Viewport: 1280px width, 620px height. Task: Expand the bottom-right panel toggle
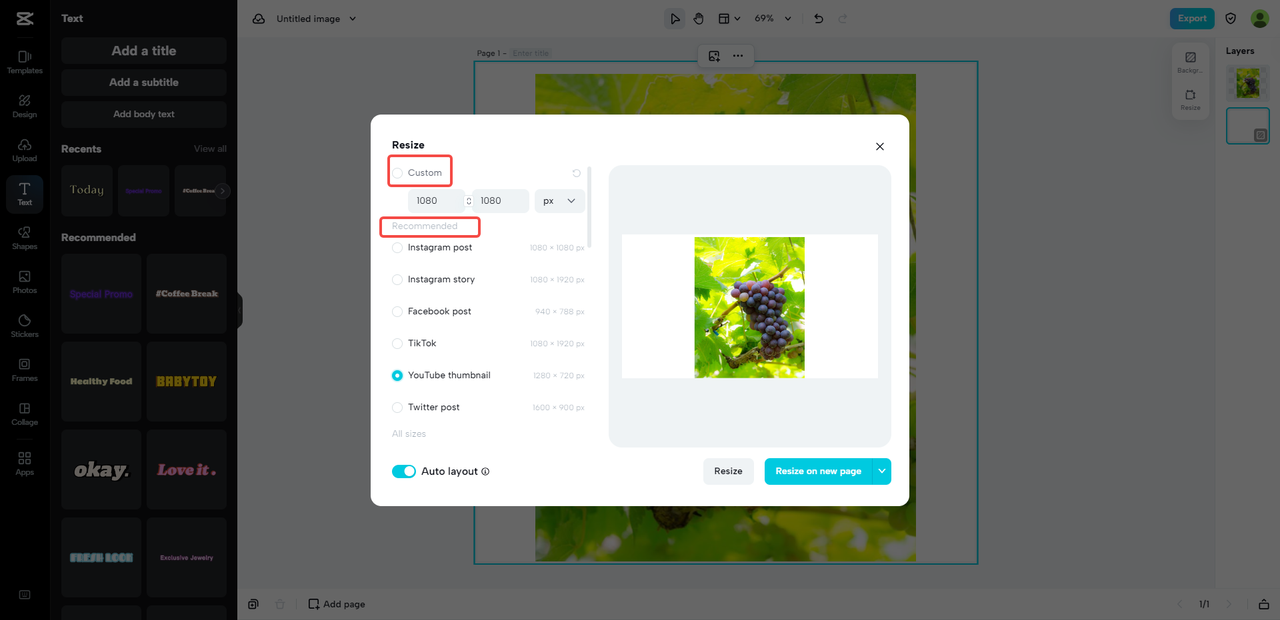[x=1264, y=604]
